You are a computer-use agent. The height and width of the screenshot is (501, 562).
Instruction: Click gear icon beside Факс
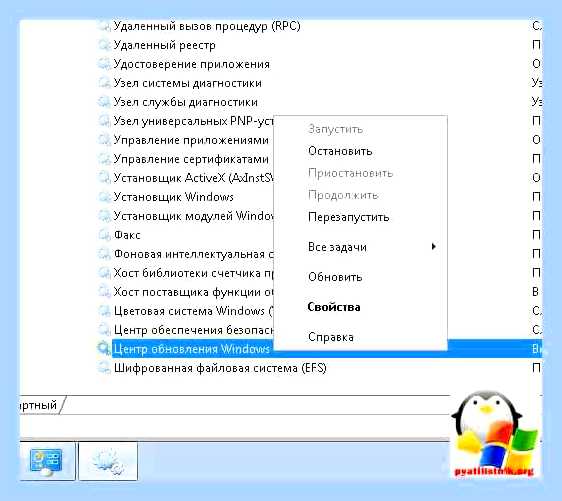104,235
